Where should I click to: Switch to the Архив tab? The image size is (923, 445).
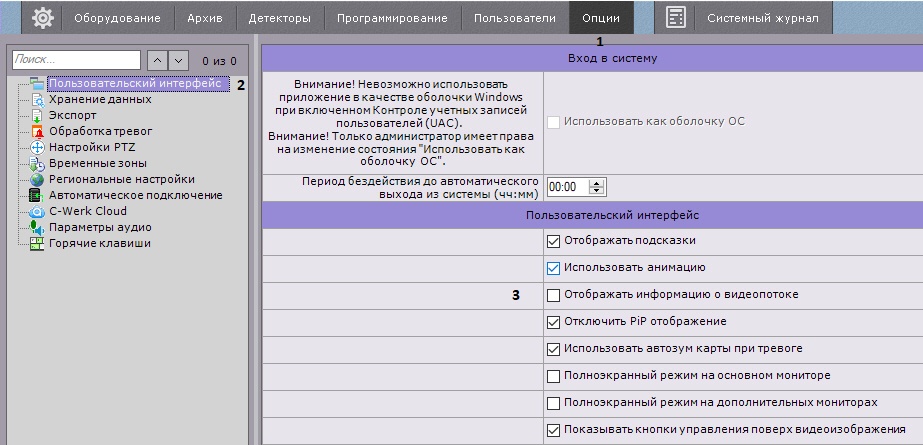(x=204, y=18)
